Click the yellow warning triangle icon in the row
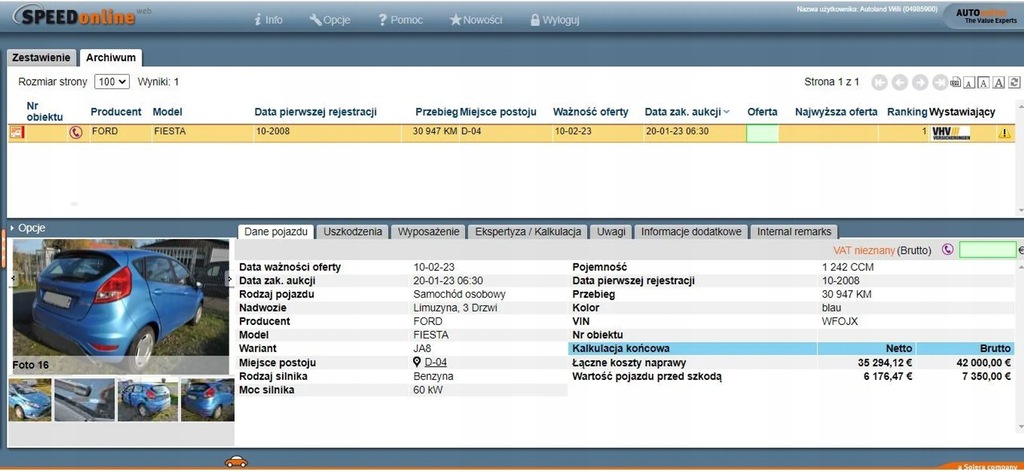 (x=1004, y=133)
